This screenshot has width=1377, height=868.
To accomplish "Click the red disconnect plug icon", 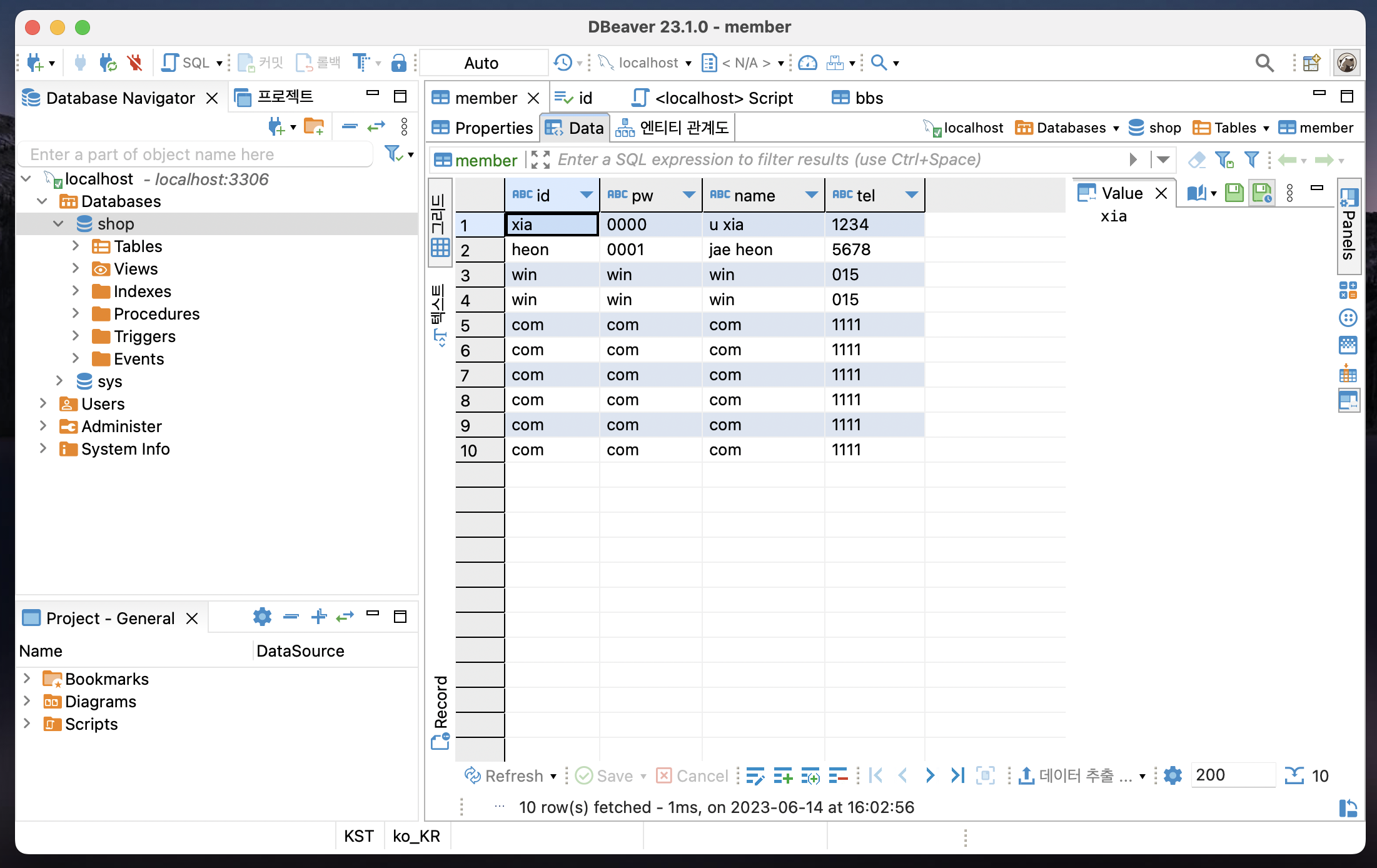I will click(134, 63).
